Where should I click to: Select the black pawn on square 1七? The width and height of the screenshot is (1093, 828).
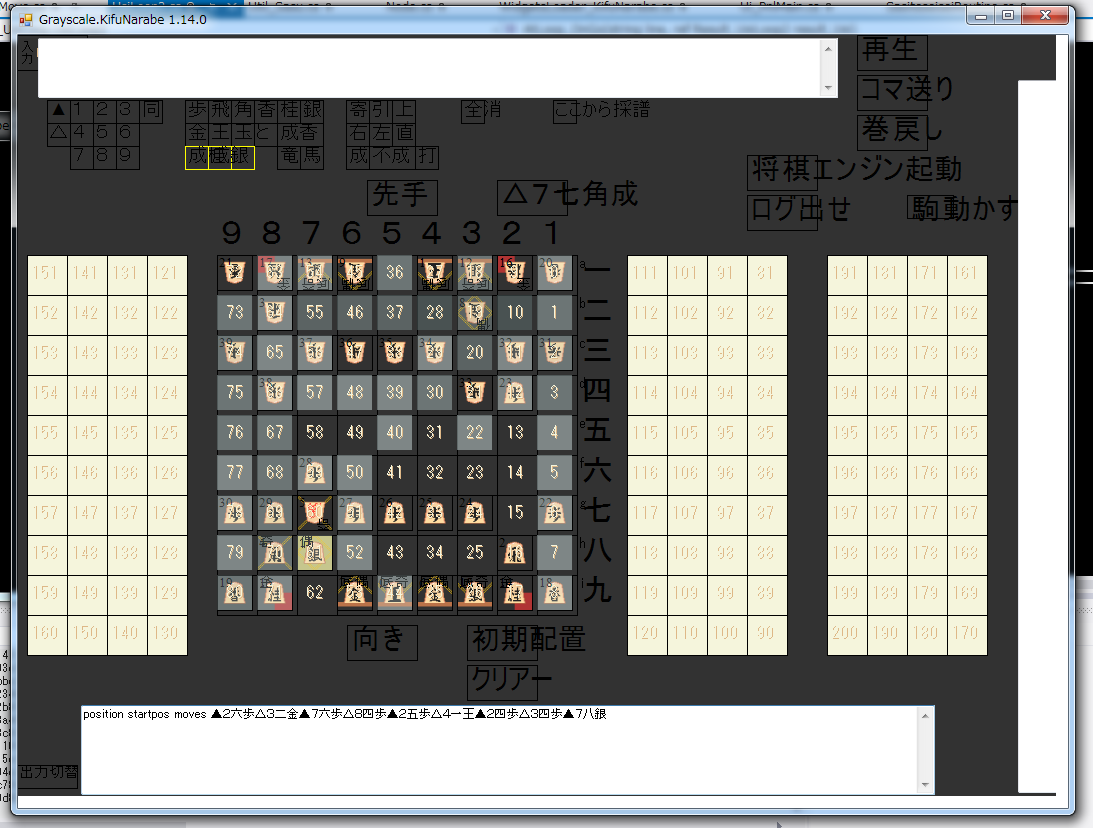[x=555, y=513]
